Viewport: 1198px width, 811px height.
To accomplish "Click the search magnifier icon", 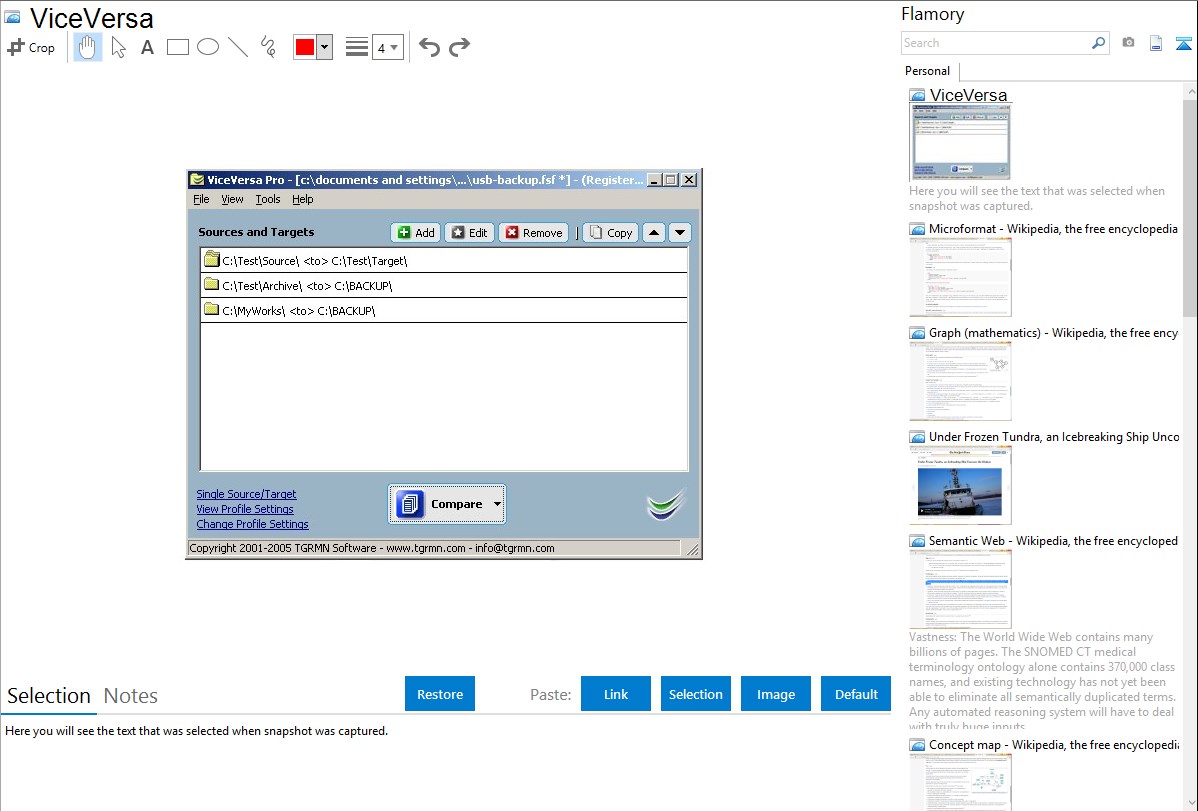I will (x=1098, y=43).
